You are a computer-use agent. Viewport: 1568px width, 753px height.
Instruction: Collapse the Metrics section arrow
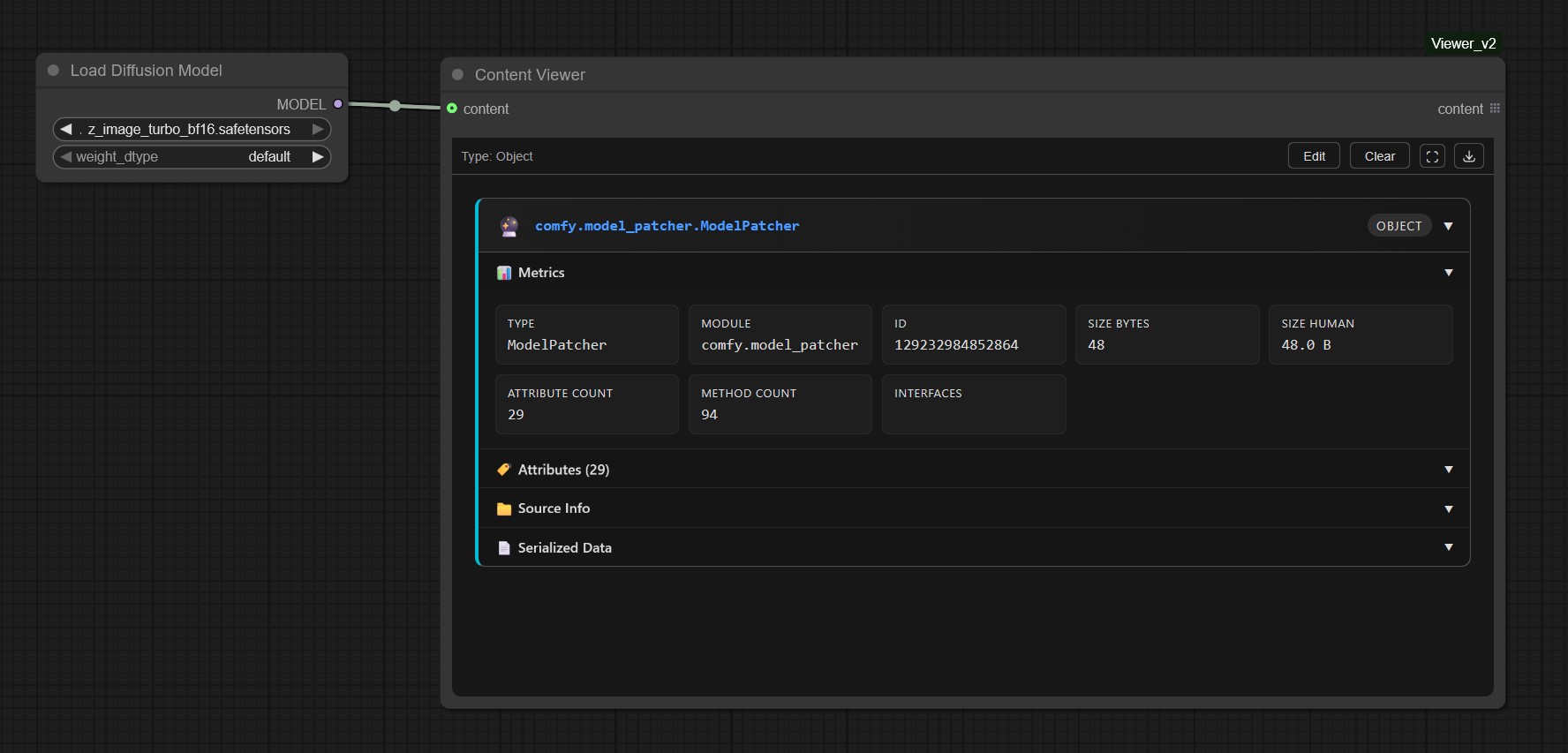click(x=1449, y=273)
